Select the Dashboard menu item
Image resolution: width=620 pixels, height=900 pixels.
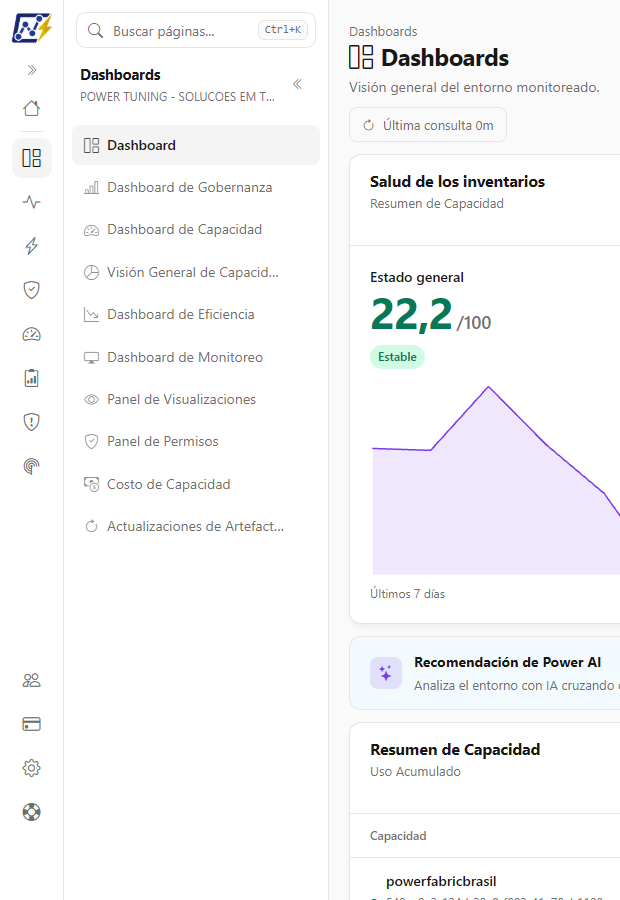point(196,145)
